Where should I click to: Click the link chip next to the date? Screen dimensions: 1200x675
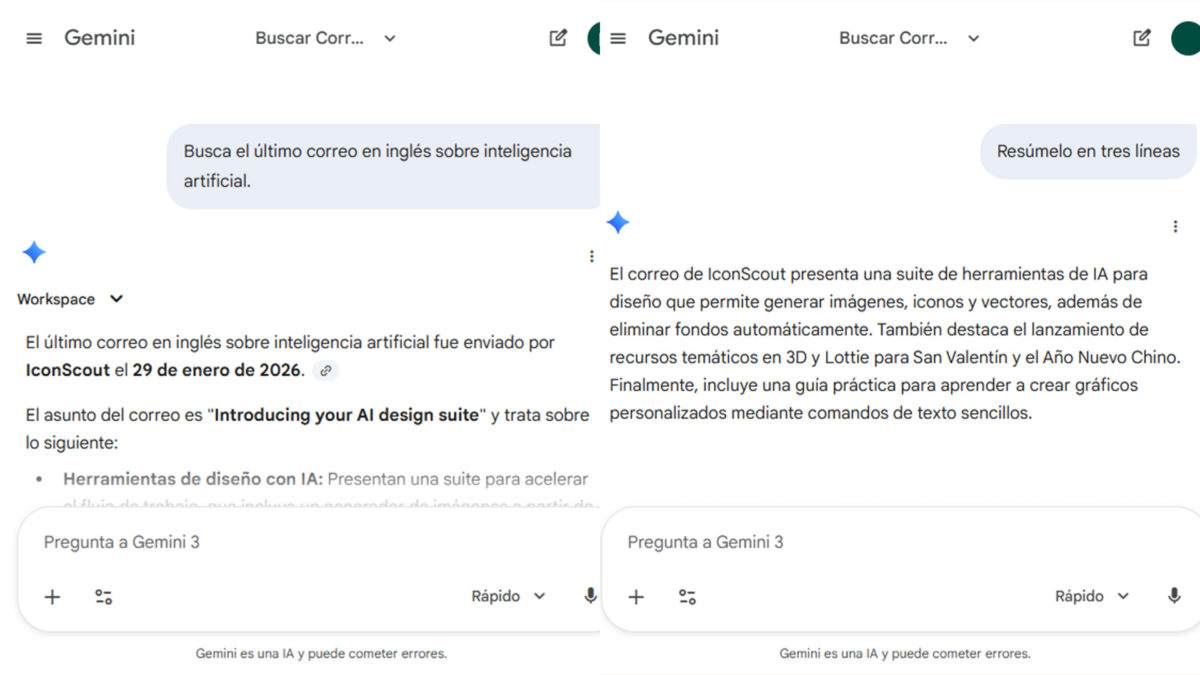click(x=324, y=370)
